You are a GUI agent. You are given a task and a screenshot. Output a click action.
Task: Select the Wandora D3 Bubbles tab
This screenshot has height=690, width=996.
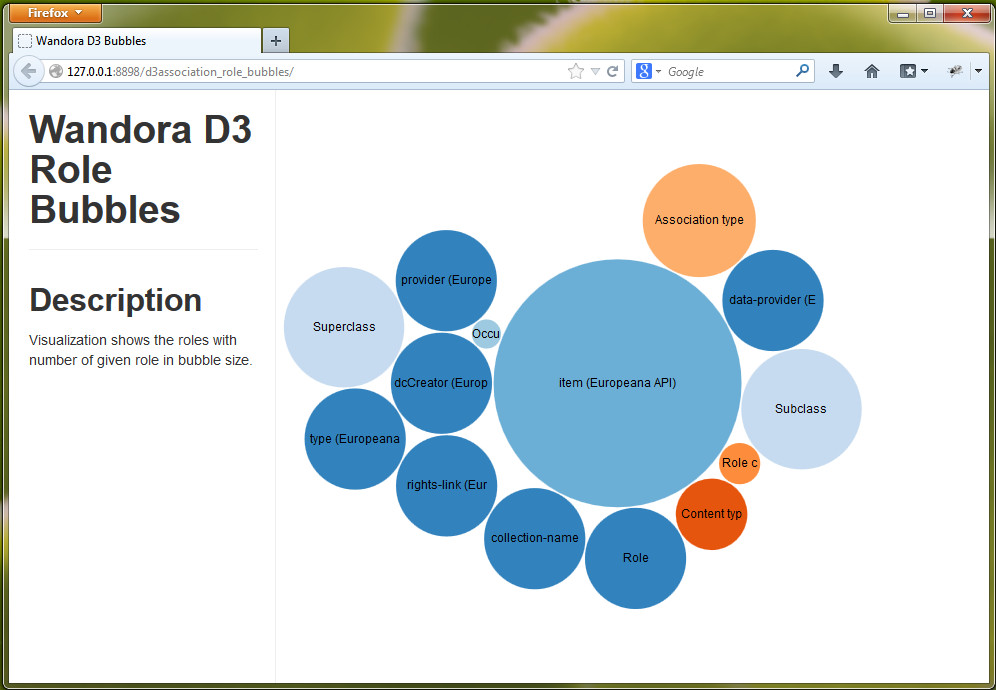(135, 41)
